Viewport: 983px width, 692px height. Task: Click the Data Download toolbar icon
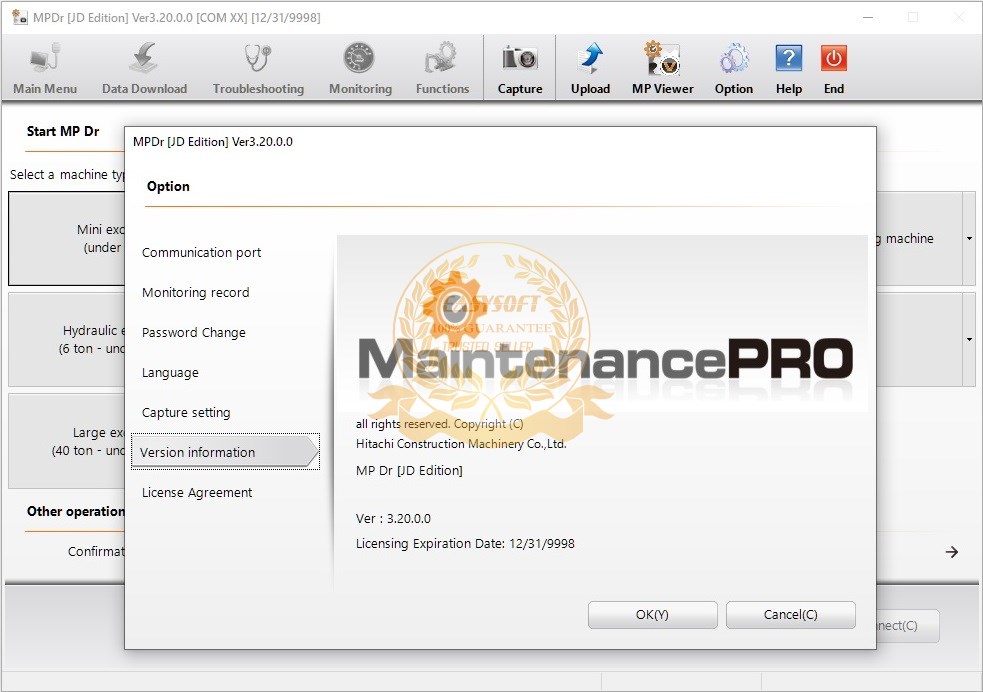(x=144, y=68)
